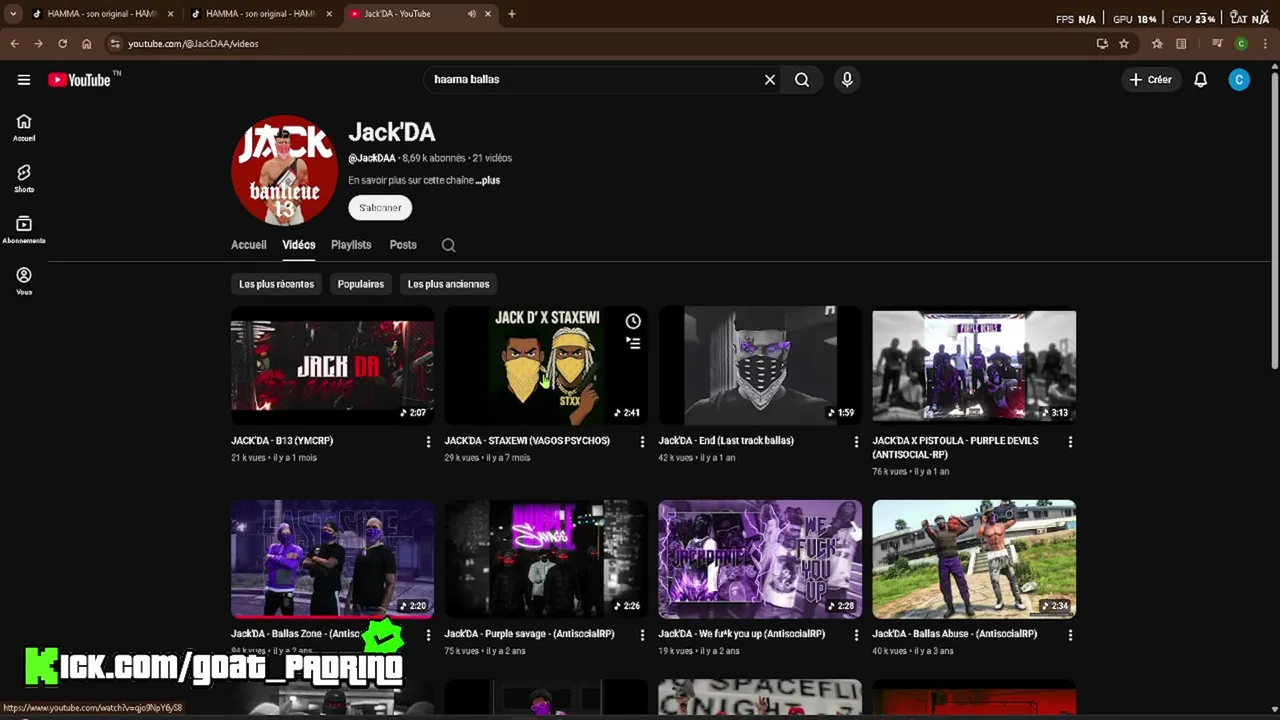
Task: Close the Jack'DA - YouTube tab
Action: click(489, 14)
